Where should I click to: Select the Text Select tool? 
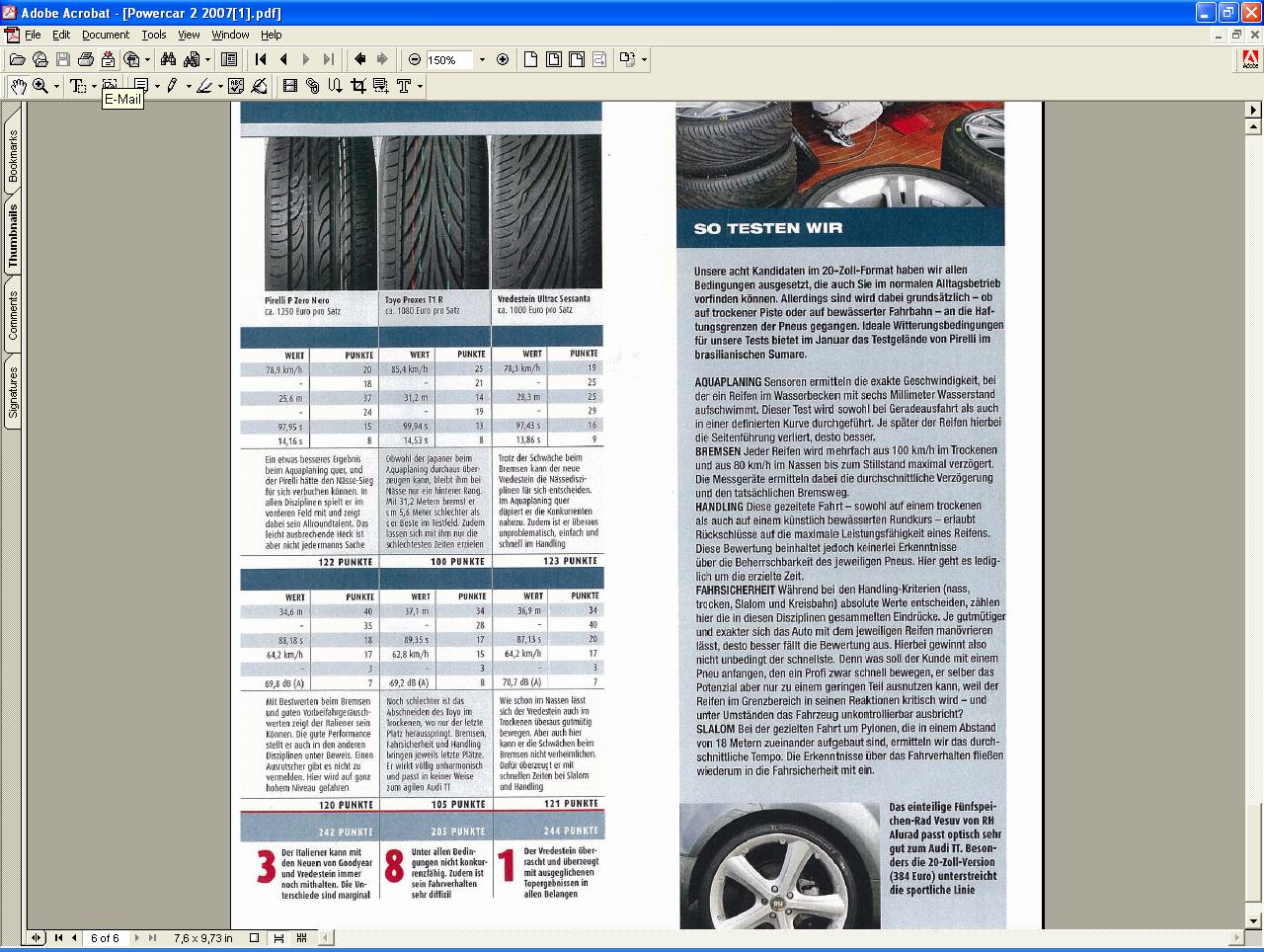click(77, 86)
